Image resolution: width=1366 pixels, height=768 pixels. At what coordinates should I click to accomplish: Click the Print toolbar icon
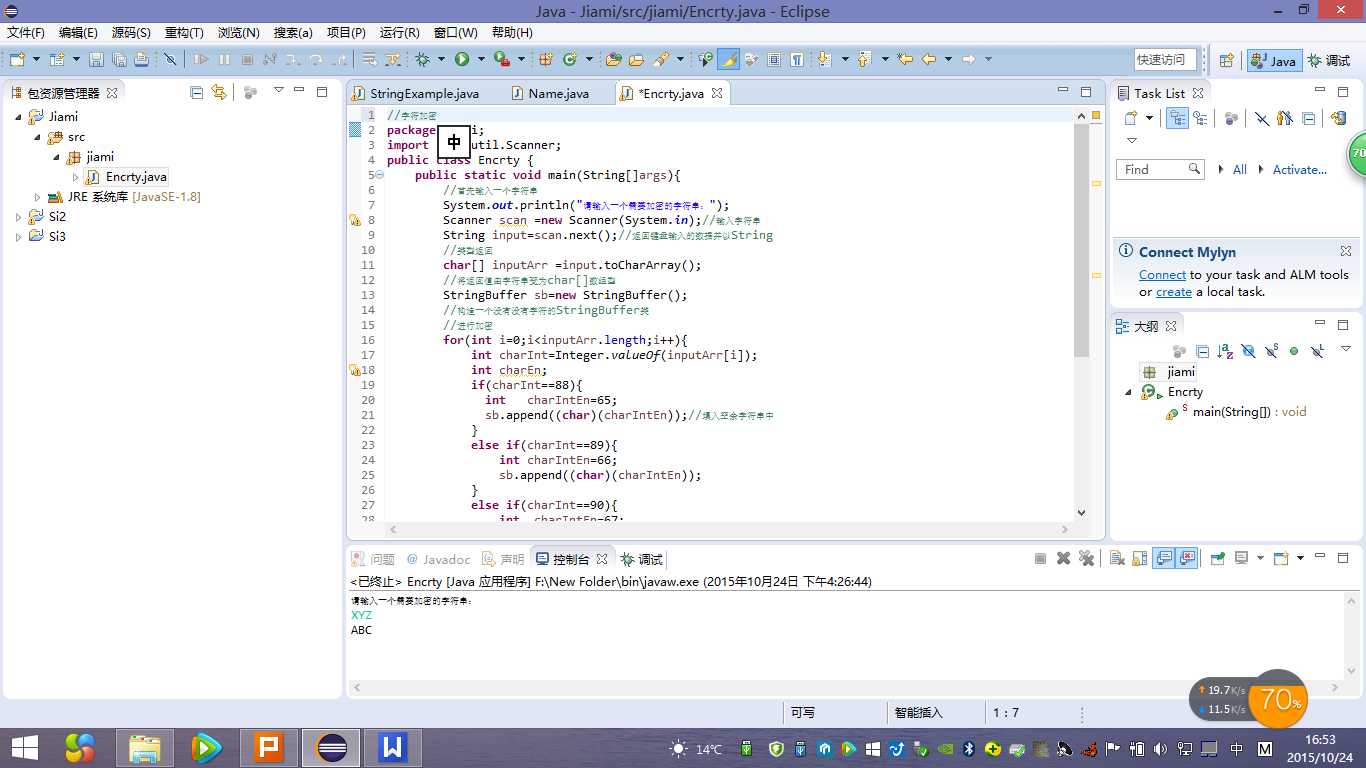point(142,60)
